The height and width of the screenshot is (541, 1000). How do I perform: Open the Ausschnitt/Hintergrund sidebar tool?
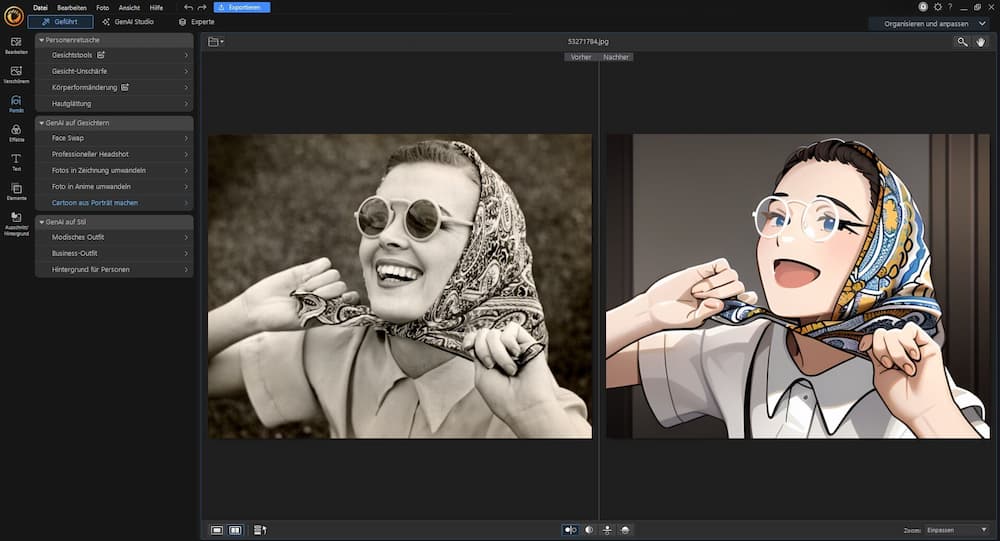coord(16,222)
